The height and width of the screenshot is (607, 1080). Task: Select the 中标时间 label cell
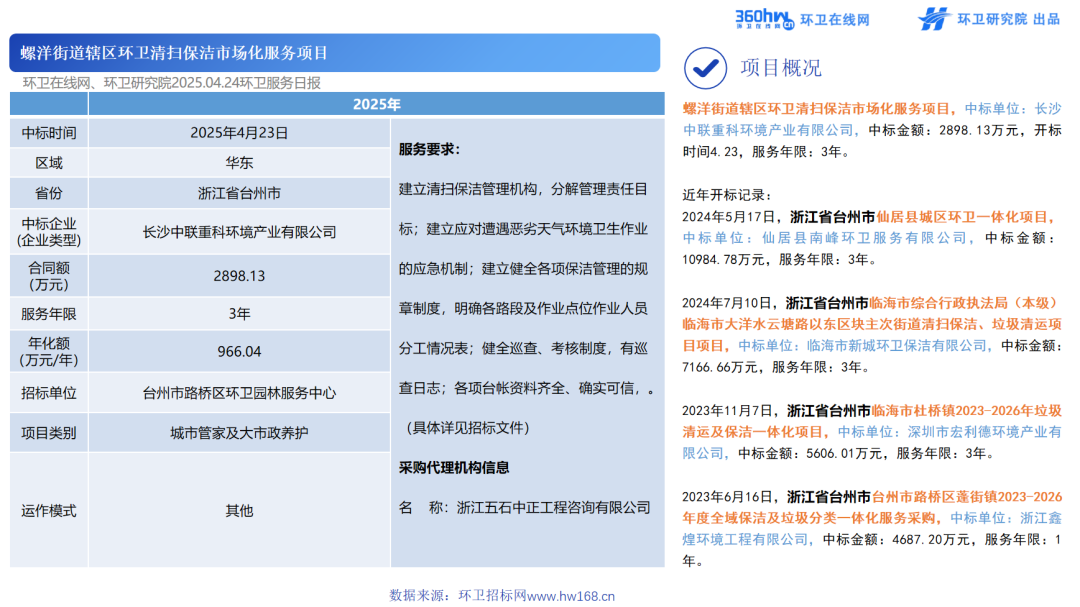(49, 133)
